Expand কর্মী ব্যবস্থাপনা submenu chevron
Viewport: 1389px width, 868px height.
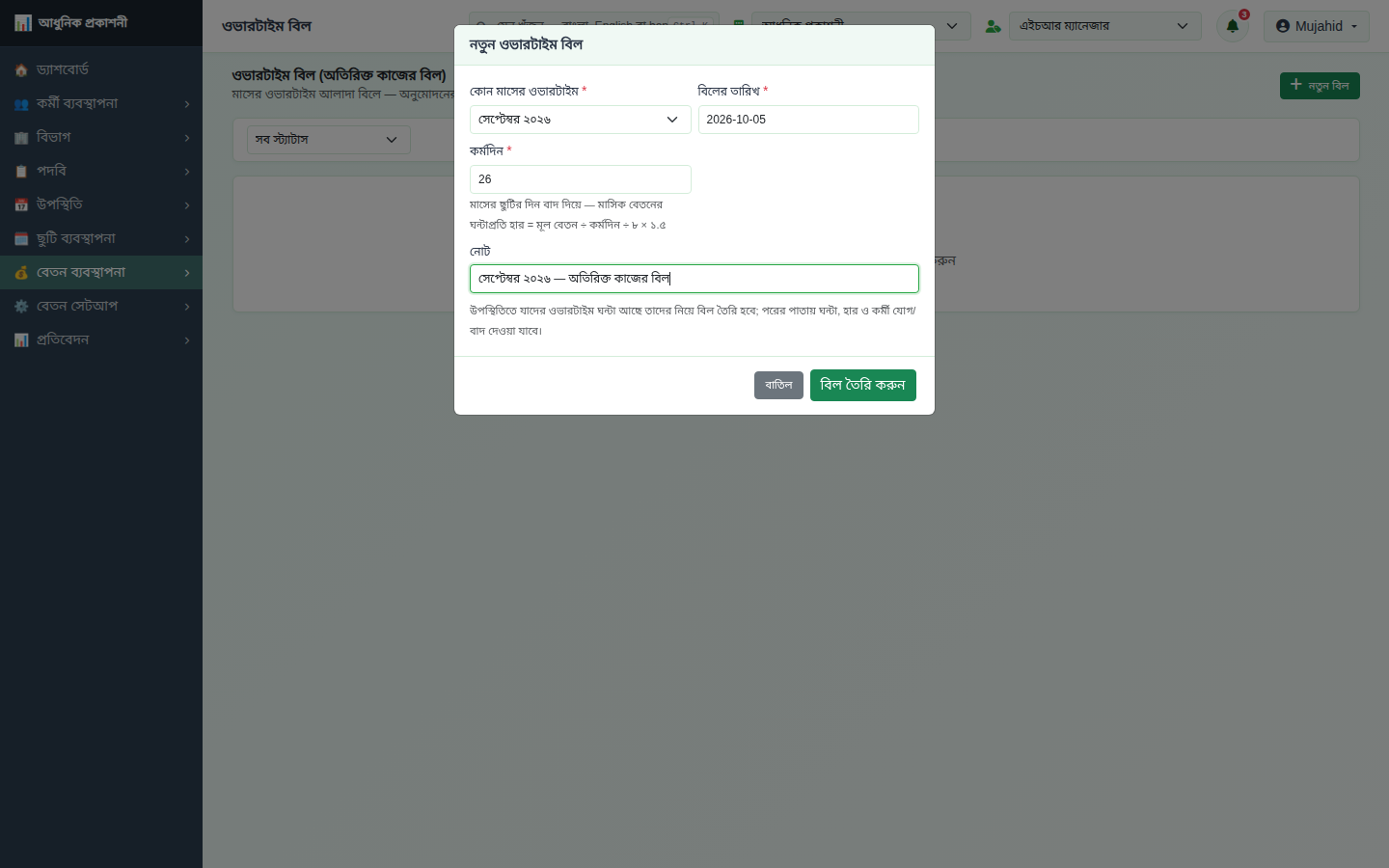click(187, 104)
